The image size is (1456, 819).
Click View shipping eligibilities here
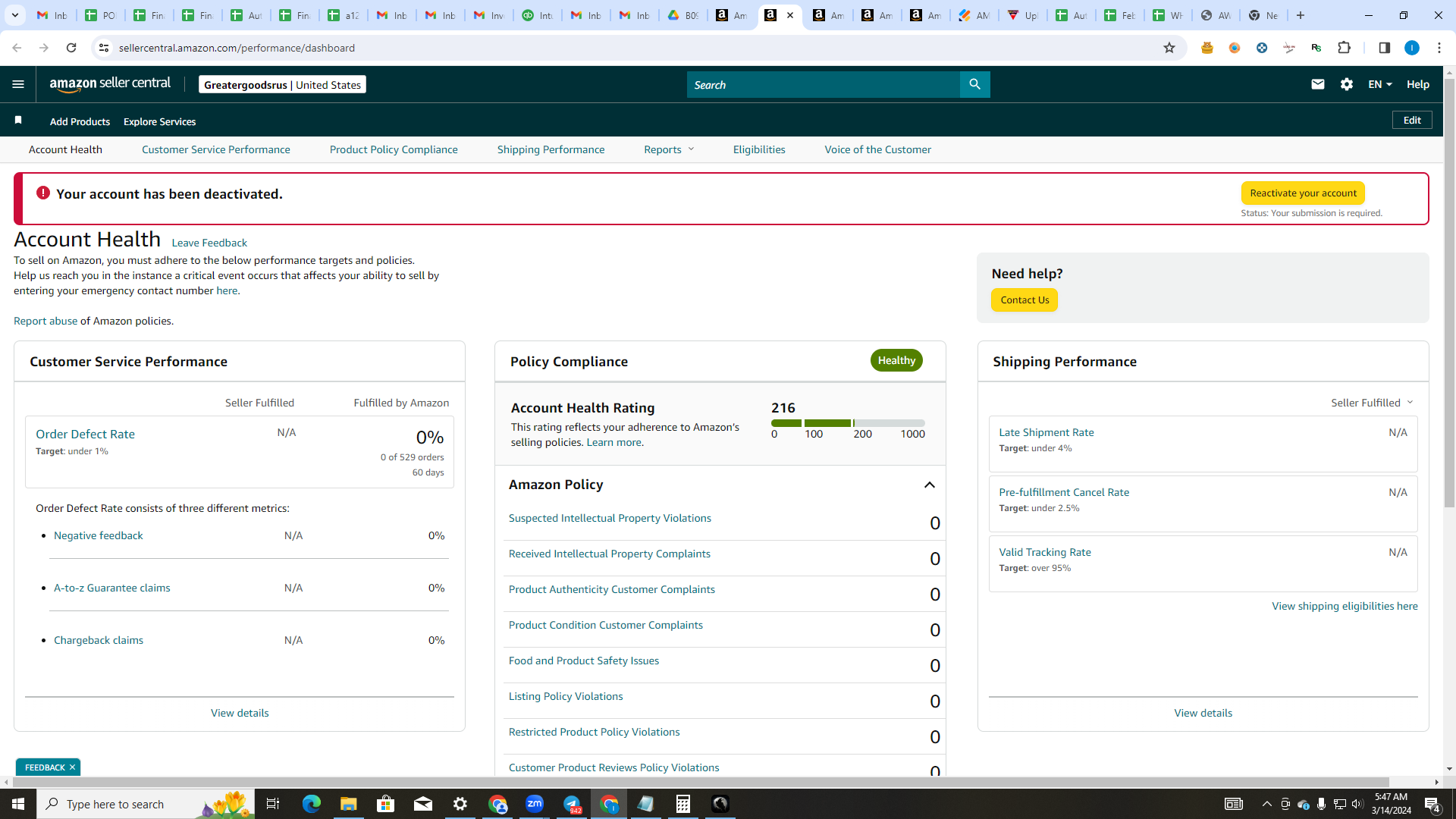pyautogui.click(x=1345, y=606)
